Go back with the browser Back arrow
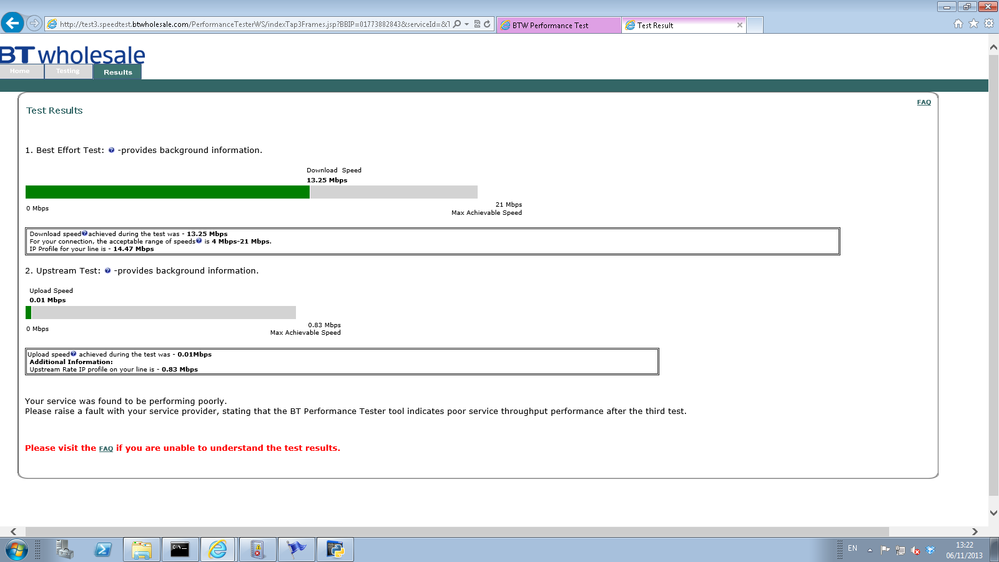The image size is (999, 562). pos(12,23)
